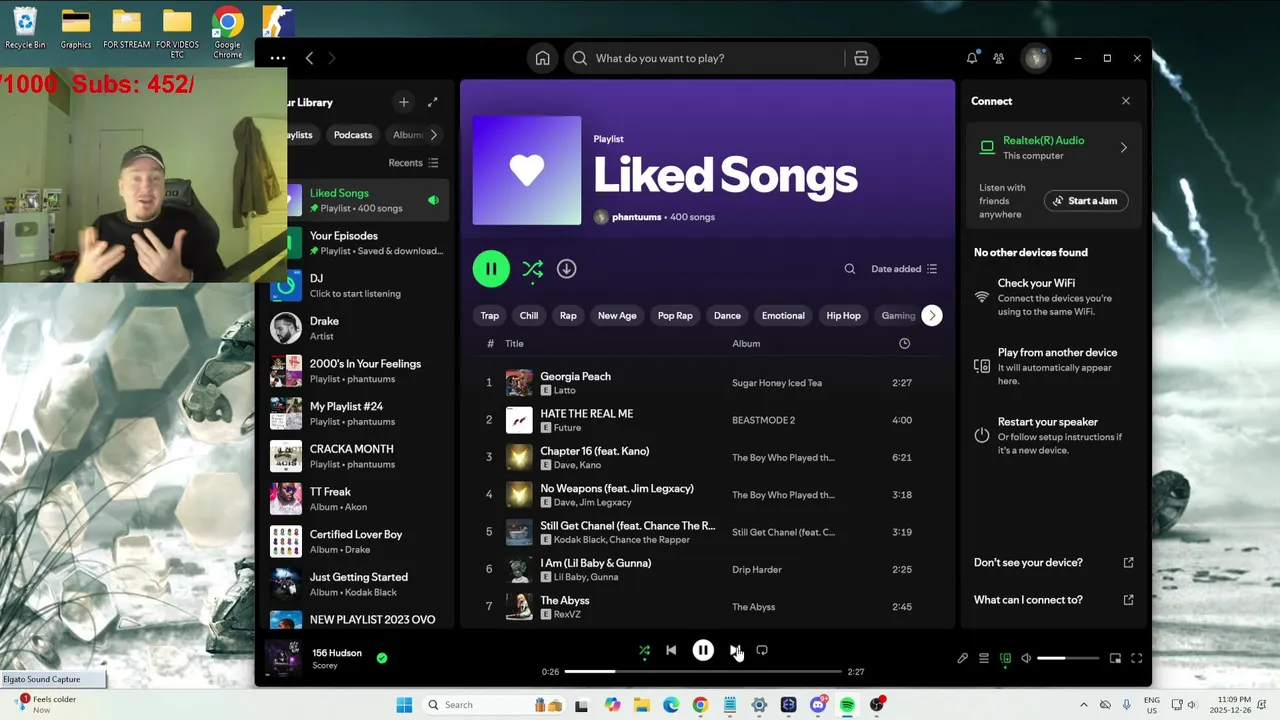
Task: Open the BEASTMODE 2 album link
Action: click(x=764, y=420)
